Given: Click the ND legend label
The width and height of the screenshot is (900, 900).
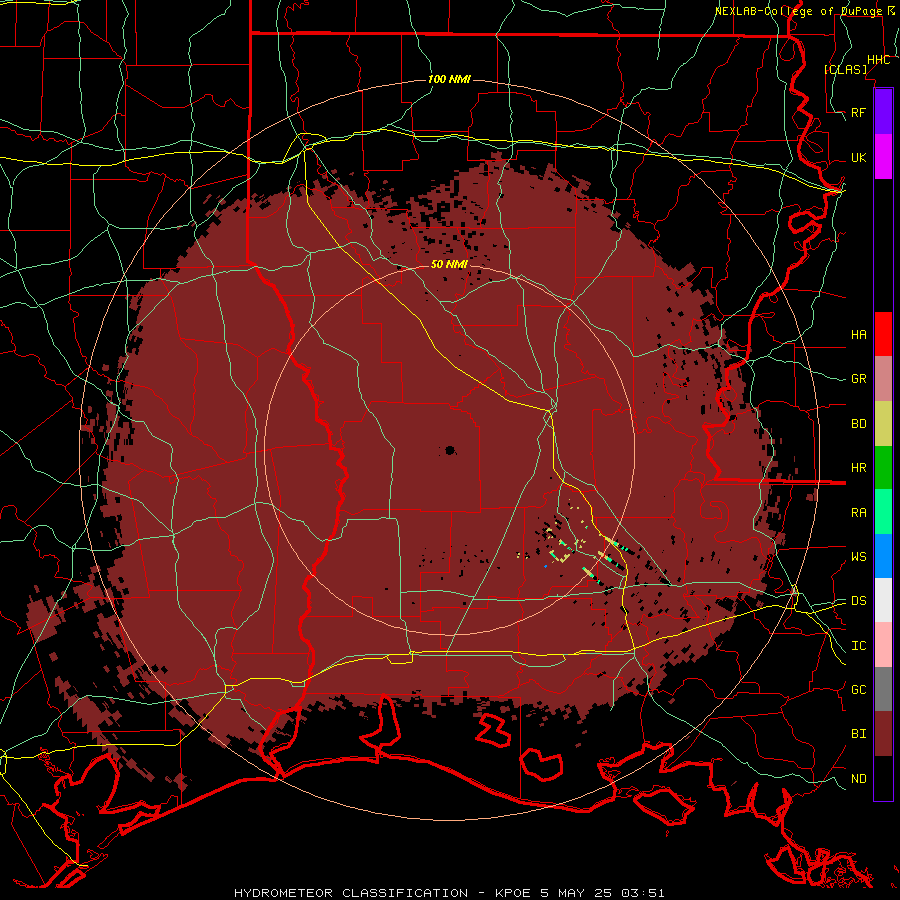Looking at the screenshot, I should pyautogui.click(x=858, y=779).
